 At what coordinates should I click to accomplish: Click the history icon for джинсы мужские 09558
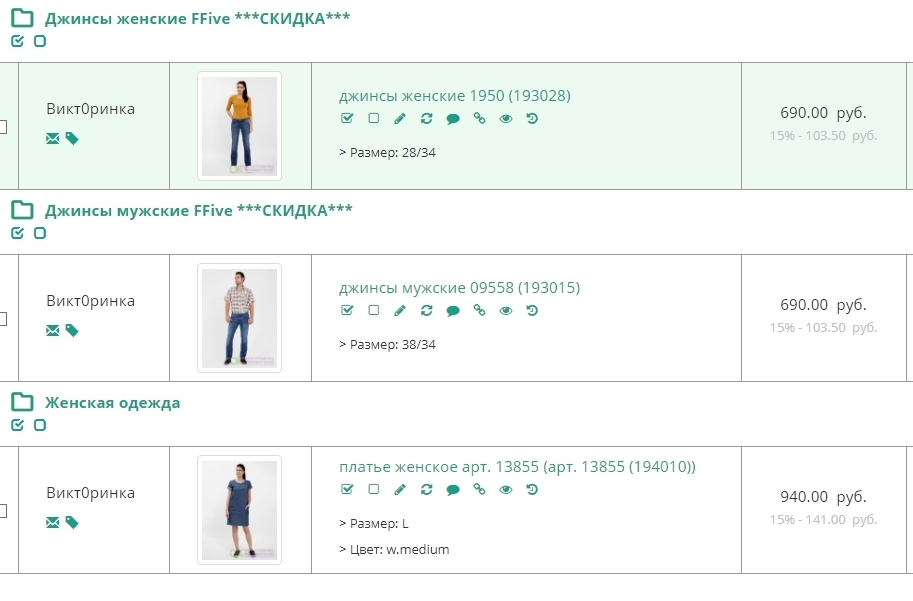tap(532, 310)
